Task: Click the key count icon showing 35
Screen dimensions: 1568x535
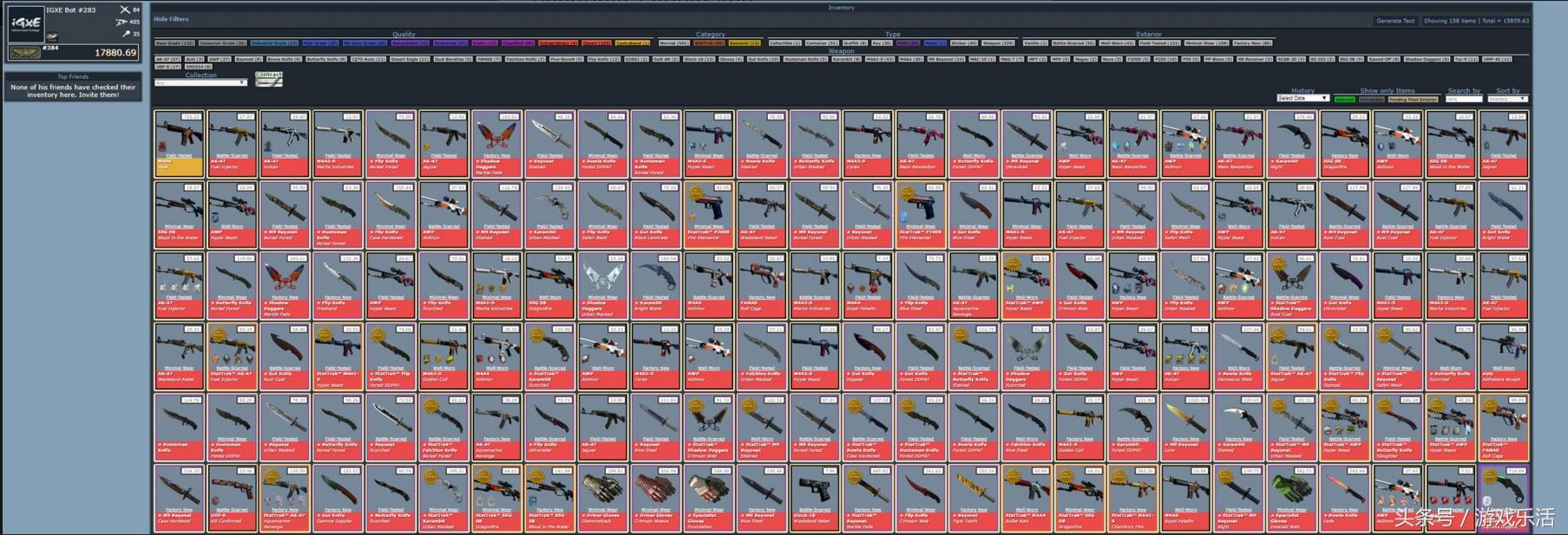Action: point(126,34)
